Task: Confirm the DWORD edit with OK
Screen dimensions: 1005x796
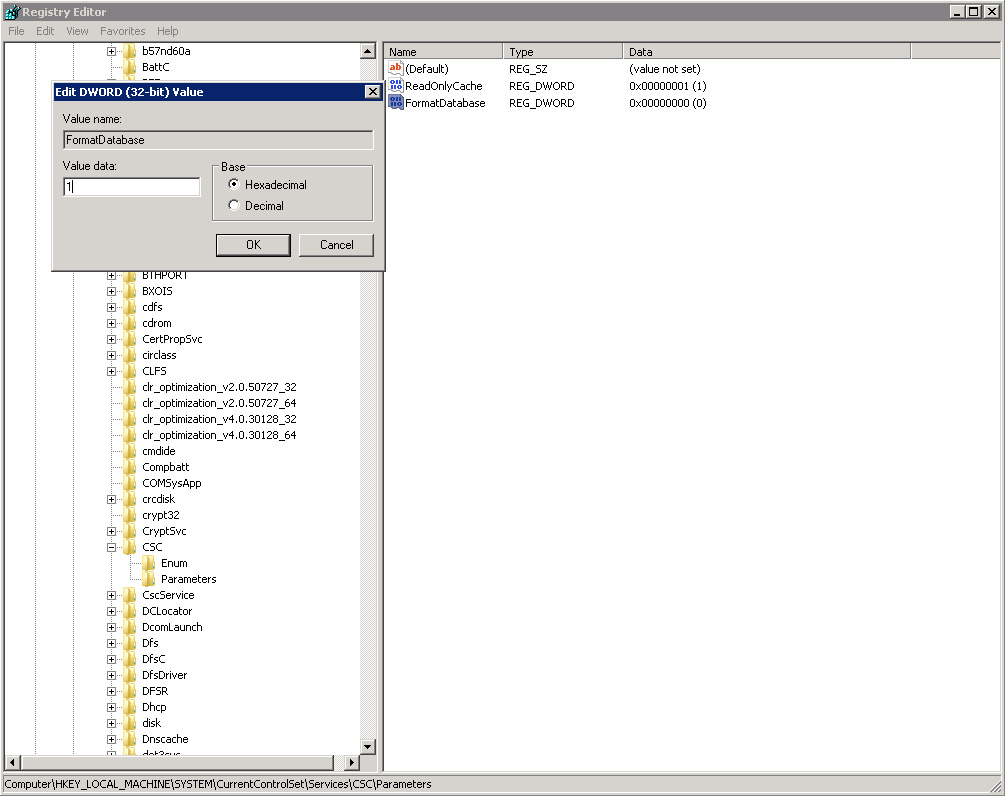Action: 253,245
